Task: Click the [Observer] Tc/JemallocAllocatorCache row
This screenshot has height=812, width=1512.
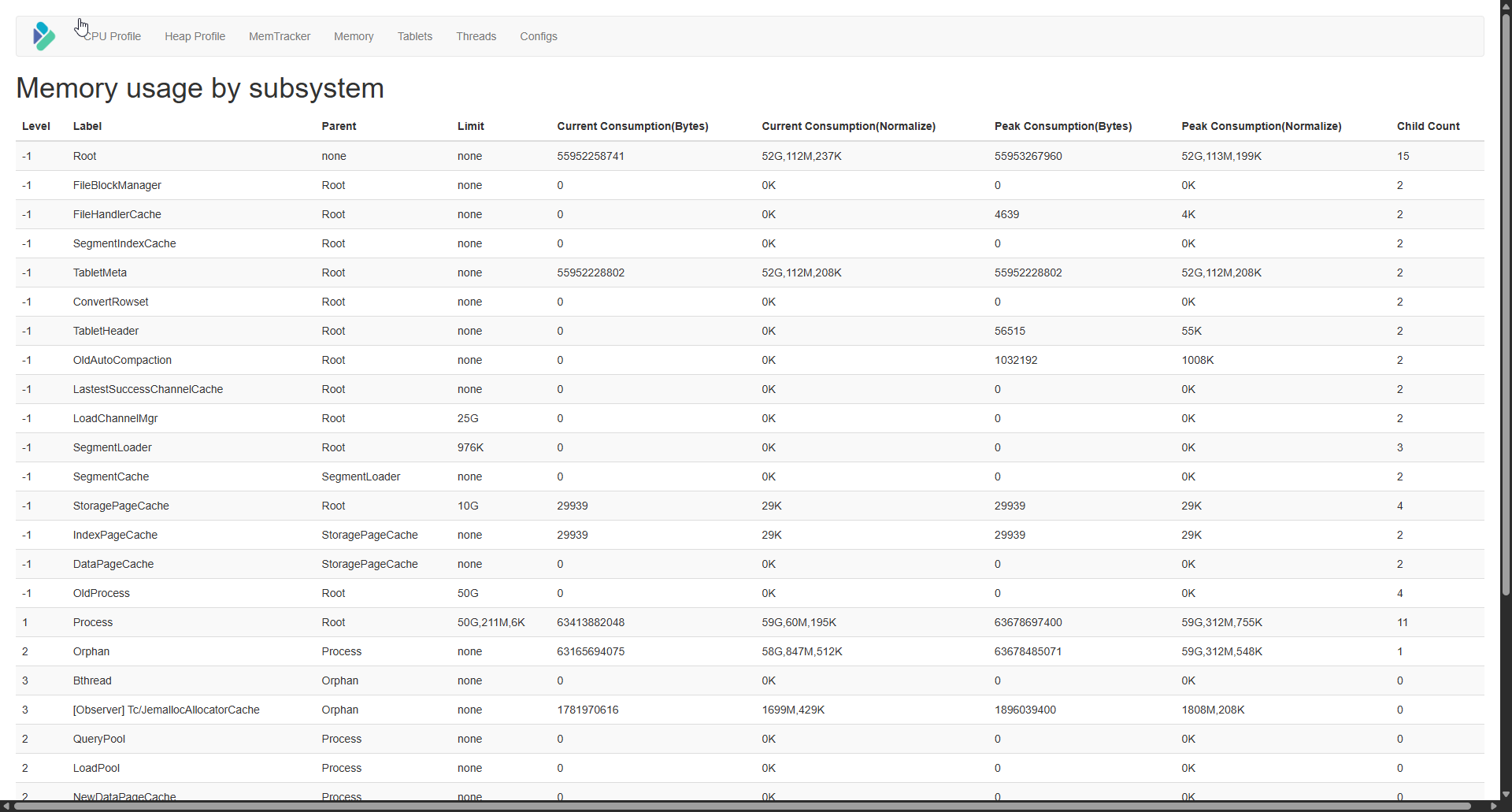Action: pos(166,710)
